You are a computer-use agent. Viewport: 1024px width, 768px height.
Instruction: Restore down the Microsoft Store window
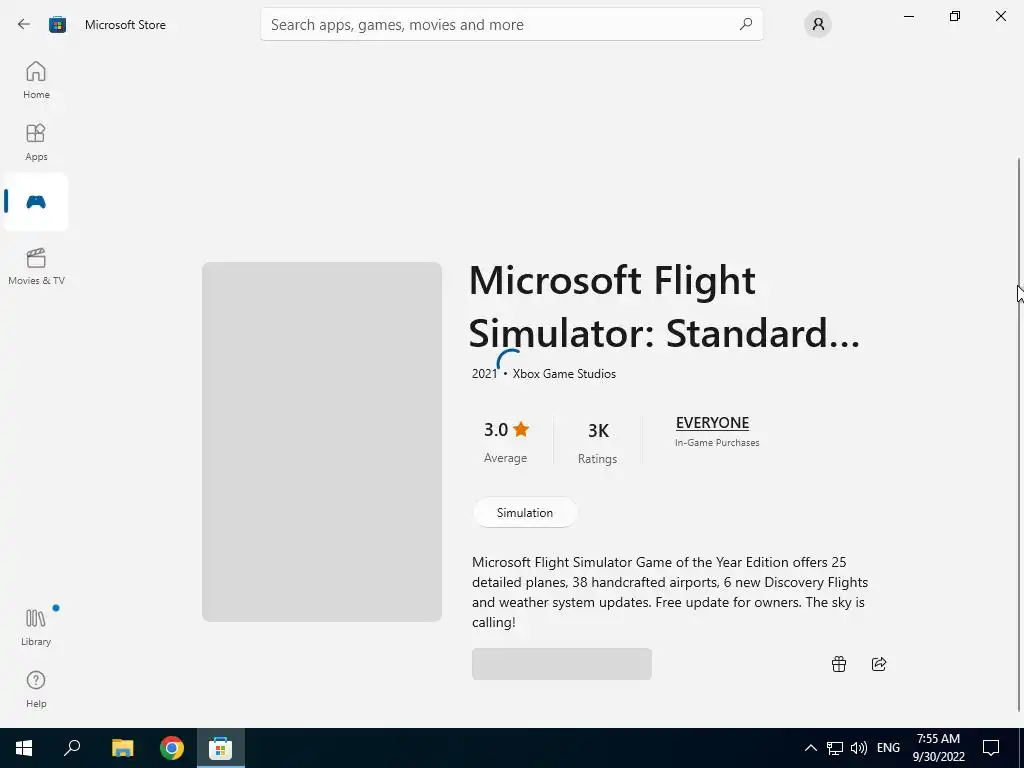(x=955, y=16)
